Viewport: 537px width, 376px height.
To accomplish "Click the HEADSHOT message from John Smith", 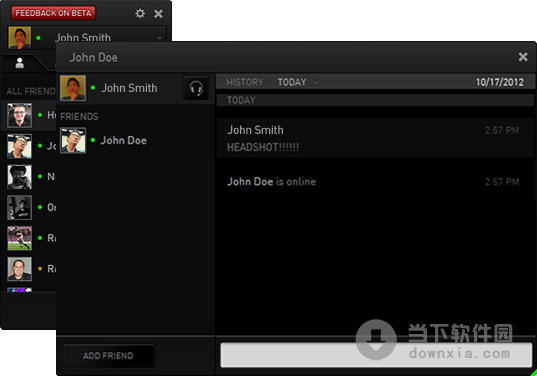I will [263, 147].
